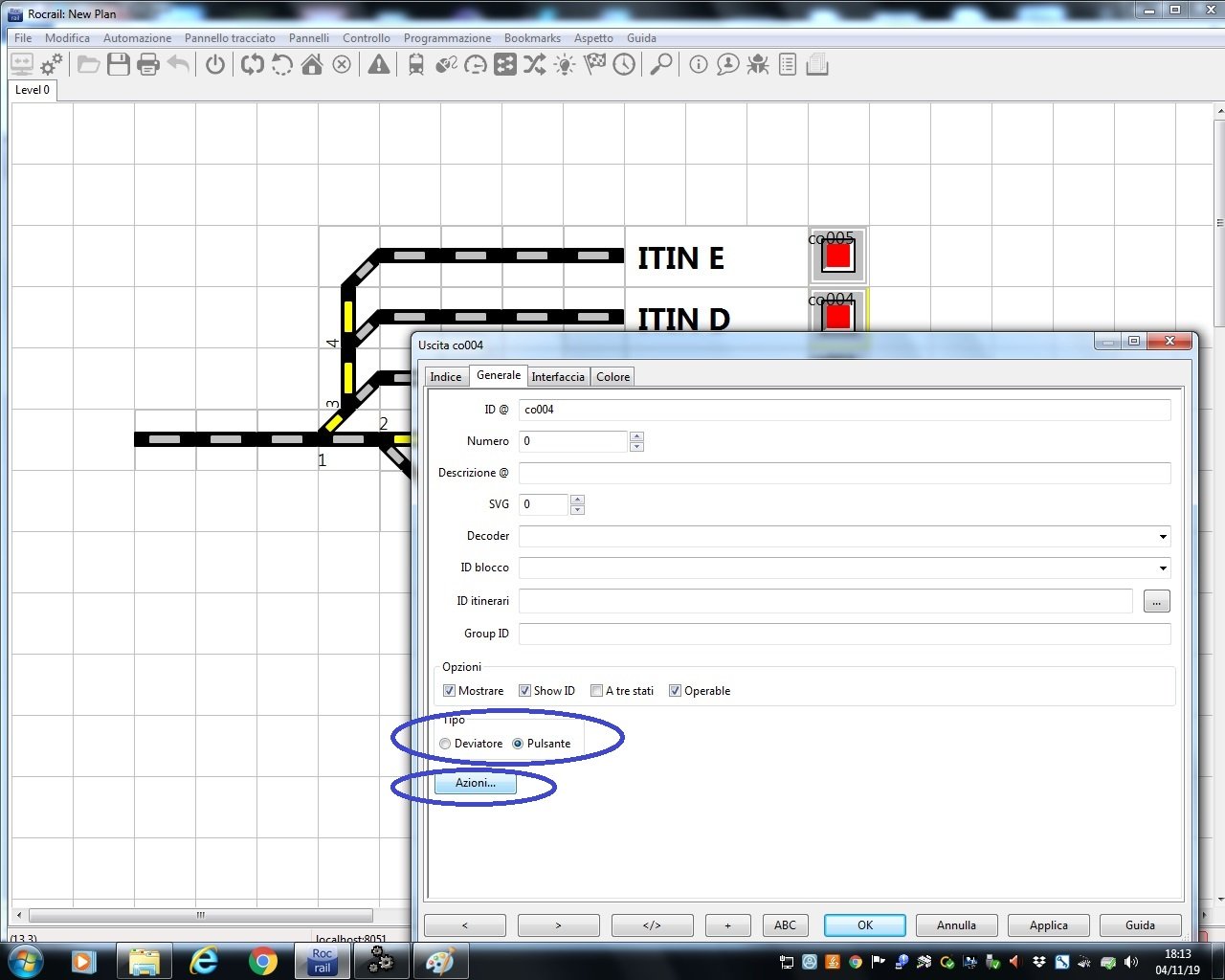This screenshot has height=980, width=1225.
Task: Click the emergency warning triangle icon
Action: (379, 65)
